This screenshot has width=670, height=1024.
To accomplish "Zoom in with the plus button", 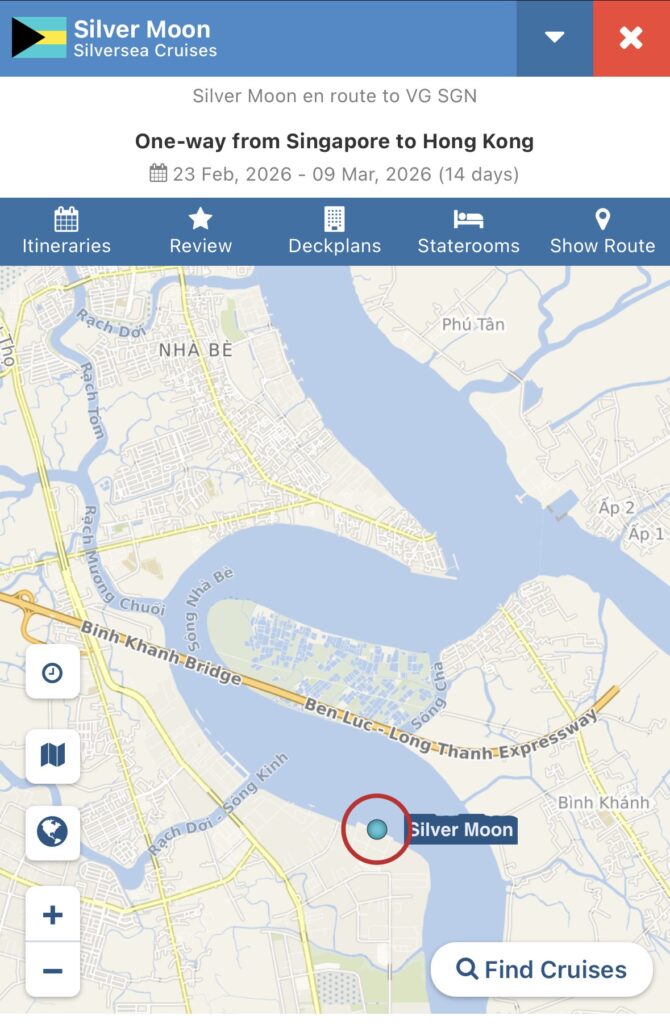I will [53, 914].
